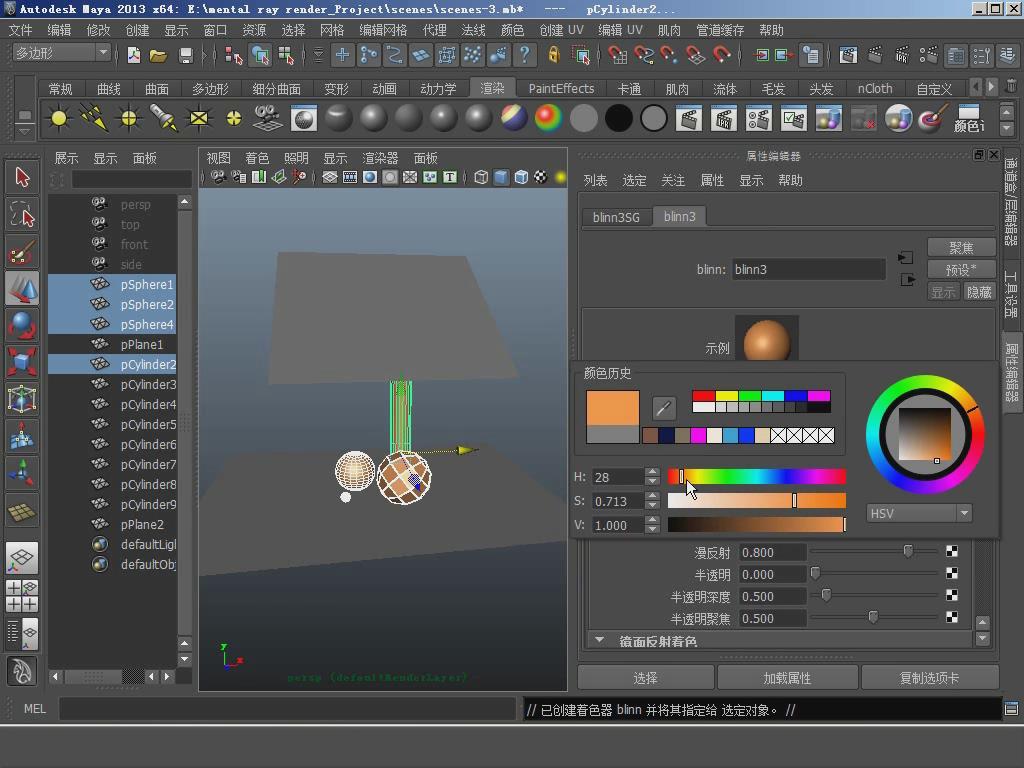This screenshot has height=768, width=1024.
Task: Increase H value with stepper up arrow
Action: [x=652, y=472]
